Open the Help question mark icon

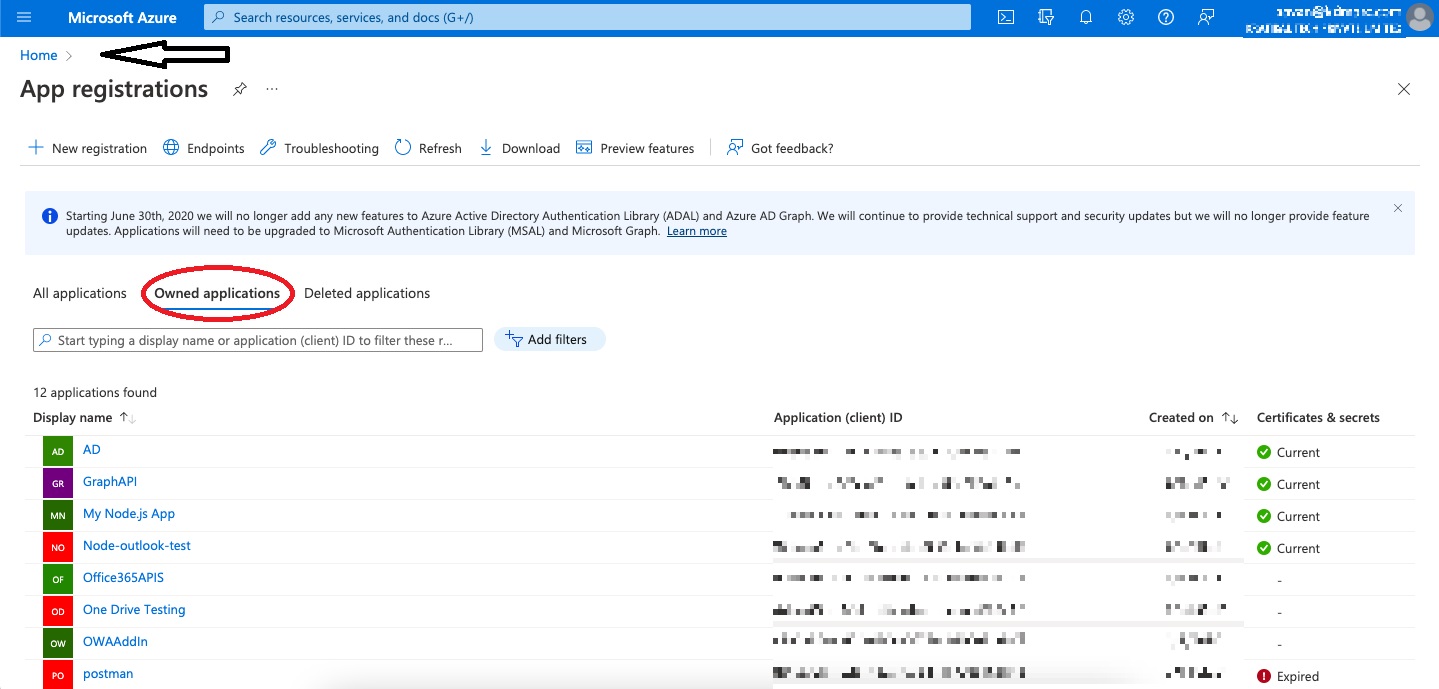(1165, 17)
